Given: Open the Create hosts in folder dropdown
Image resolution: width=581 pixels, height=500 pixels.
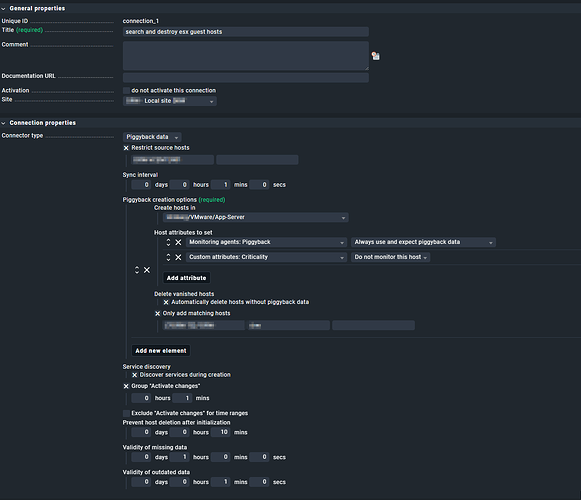Looking at the screenshot, I should [x=256, y=218].
